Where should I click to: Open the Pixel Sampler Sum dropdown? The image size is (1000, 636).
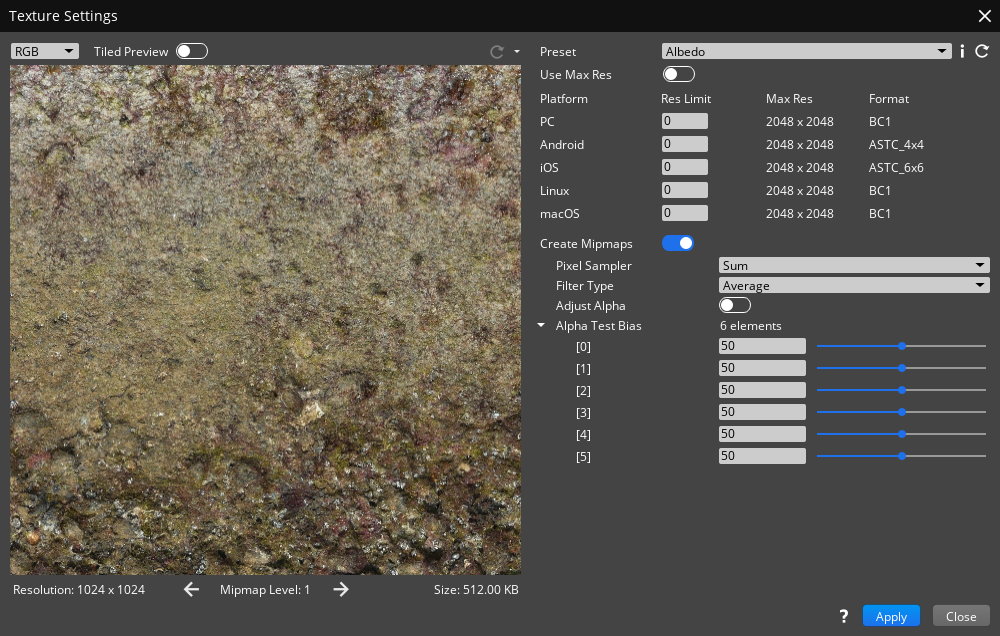pyautogui.click(x=854, y=265)
